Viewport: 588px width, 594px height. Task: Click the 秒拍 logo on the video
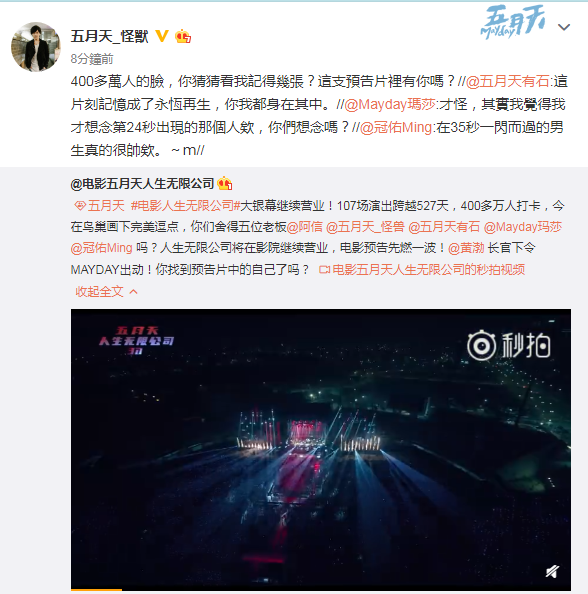[509, 345]
